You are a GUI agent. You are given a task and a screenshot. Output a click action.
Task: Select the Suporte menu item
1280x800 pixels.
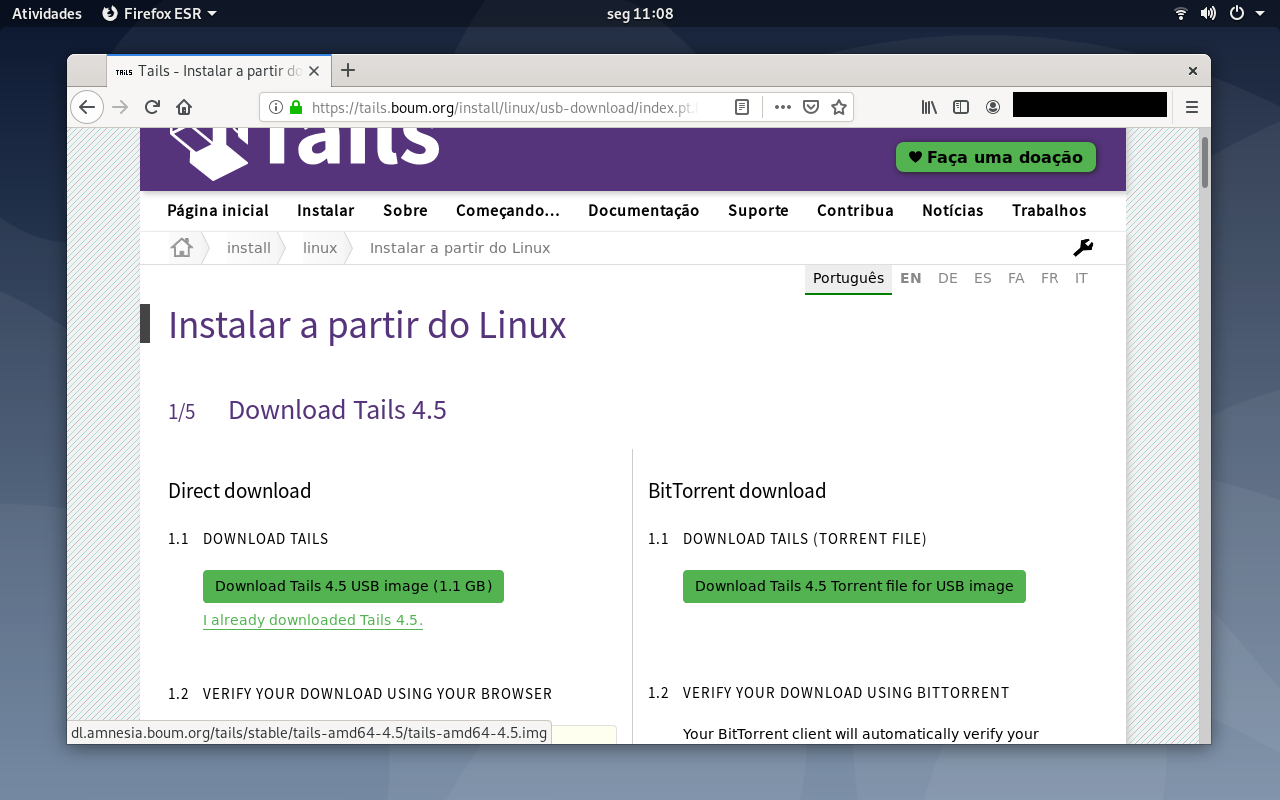click(758, 210)
